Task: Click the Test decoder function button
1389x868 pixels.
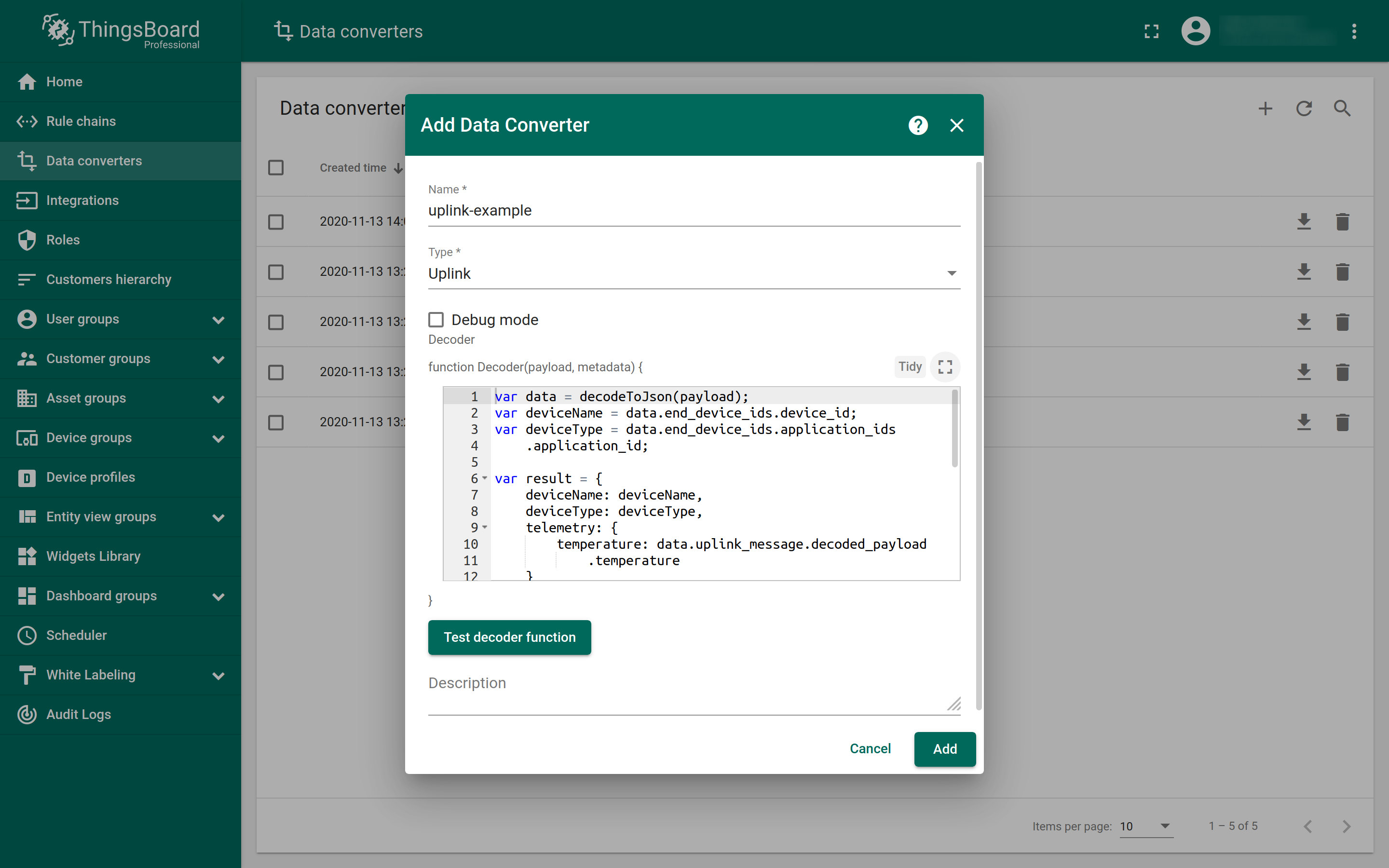Action: point(509,637)
